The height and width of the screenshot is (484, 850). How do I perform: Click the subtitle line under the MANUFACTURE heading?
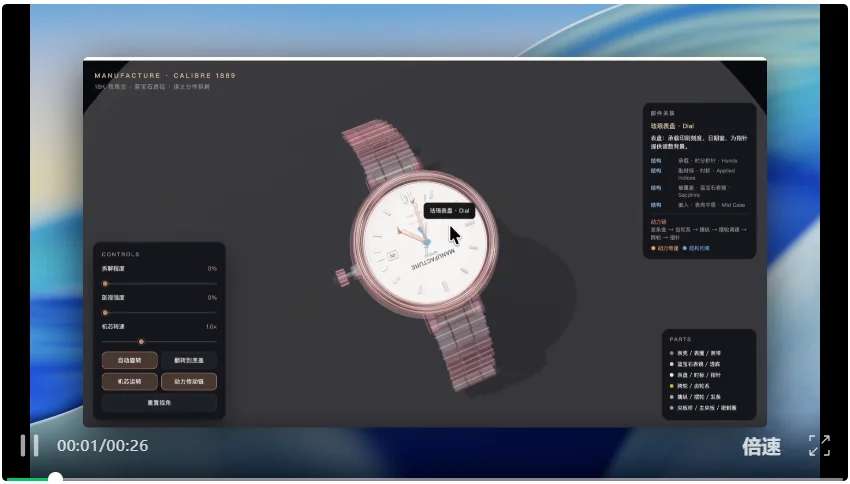point(152,87)
